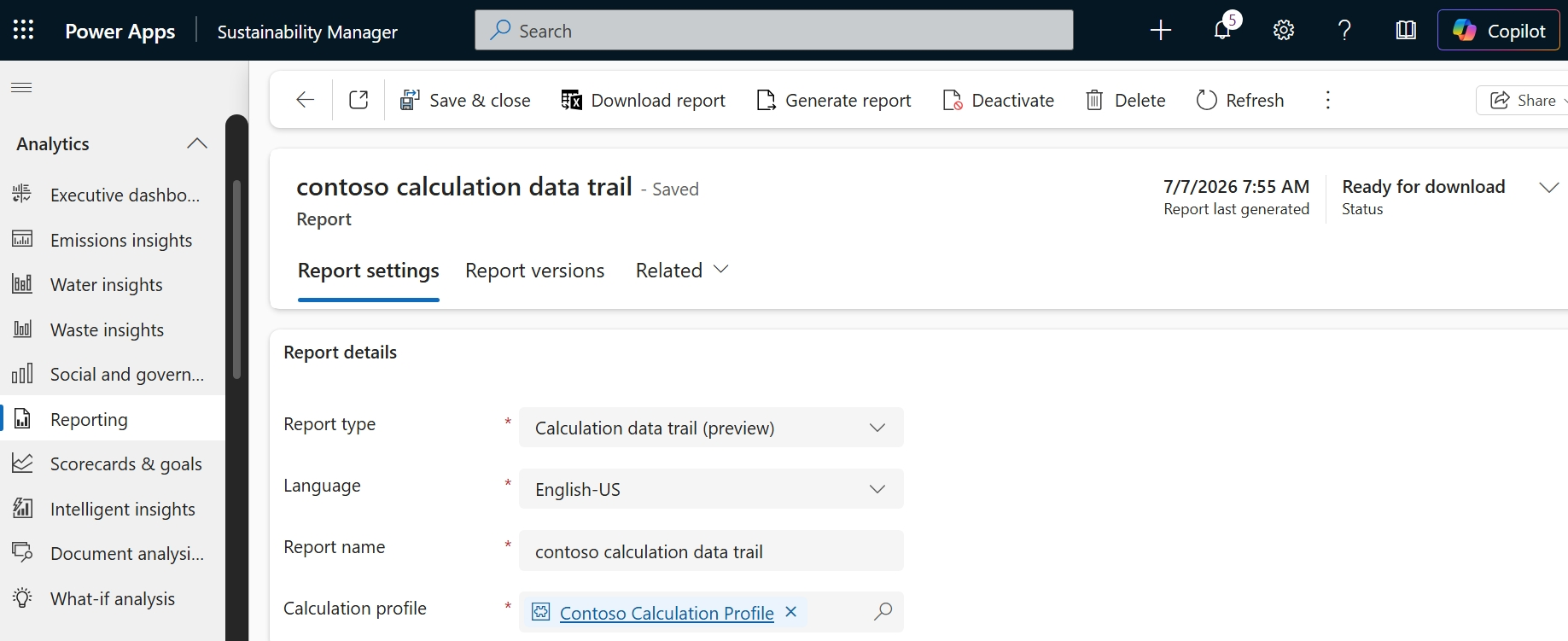The width and height of the screenshot is (1568, 641).
Task: Edit the Report name field
Action: (711, 551)
